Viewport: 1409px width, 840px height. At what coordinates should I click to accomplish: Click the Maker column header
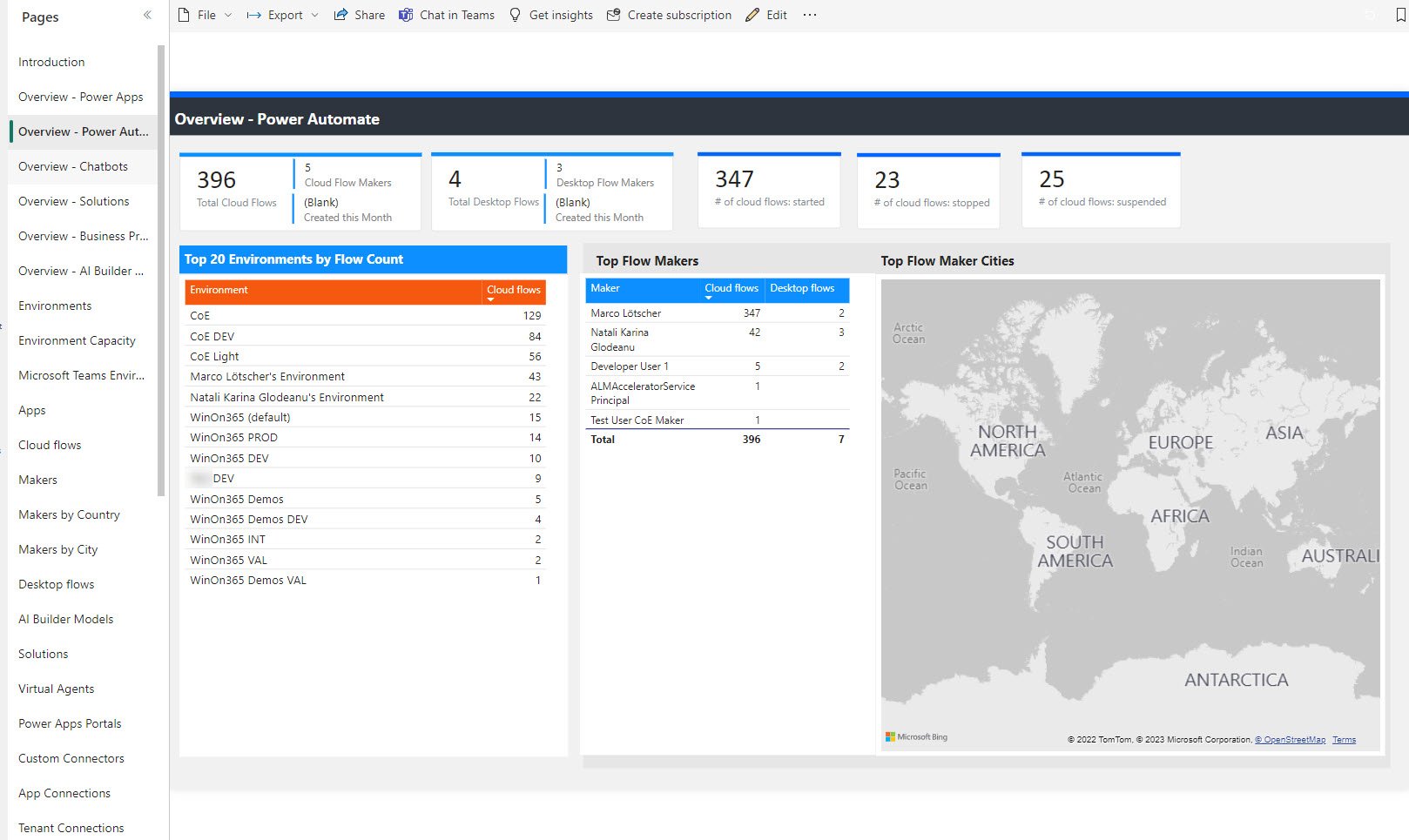coord(643,290)
